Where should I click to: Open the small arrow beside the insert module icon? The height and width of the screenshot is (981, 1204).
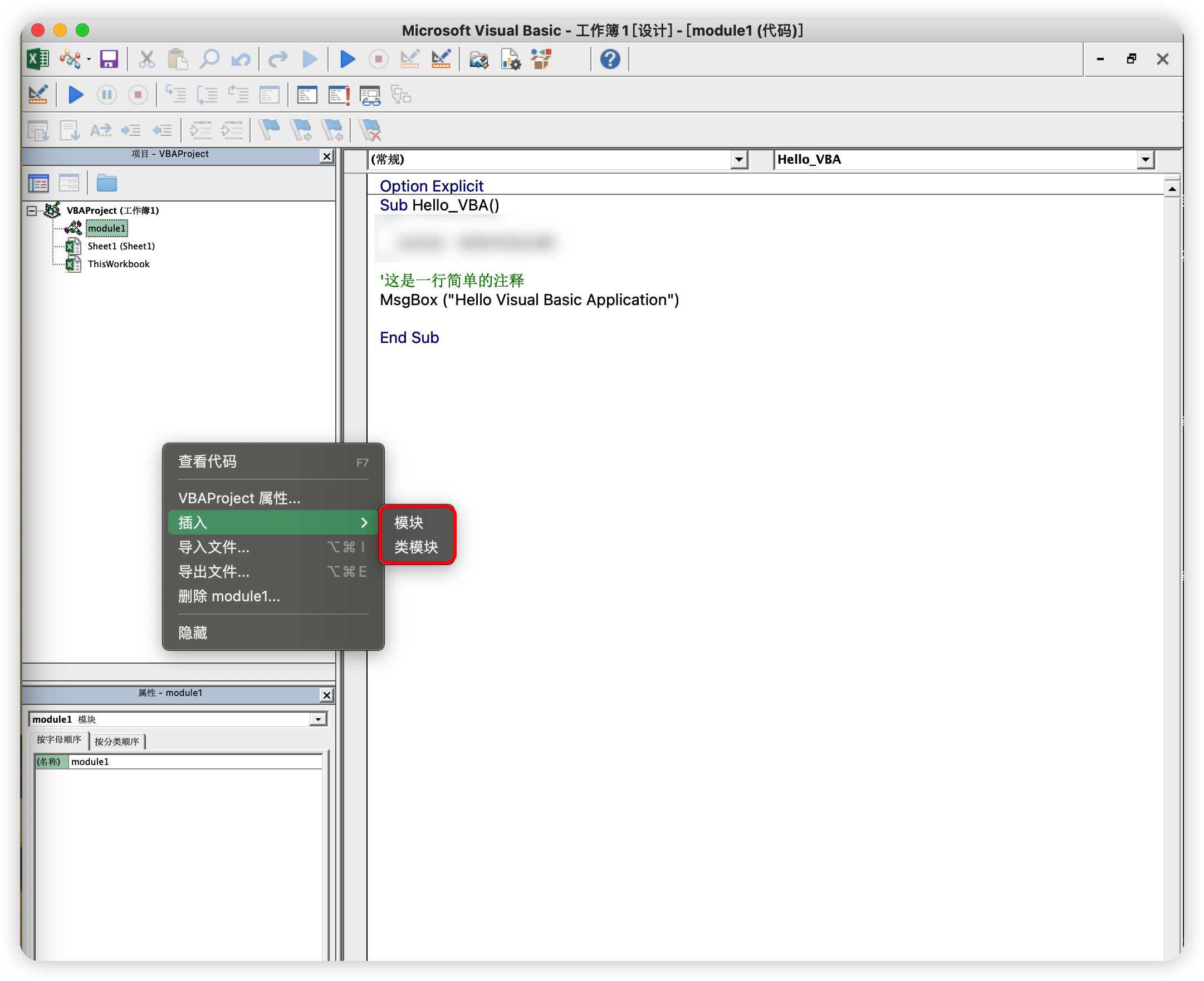click(89, 60)
